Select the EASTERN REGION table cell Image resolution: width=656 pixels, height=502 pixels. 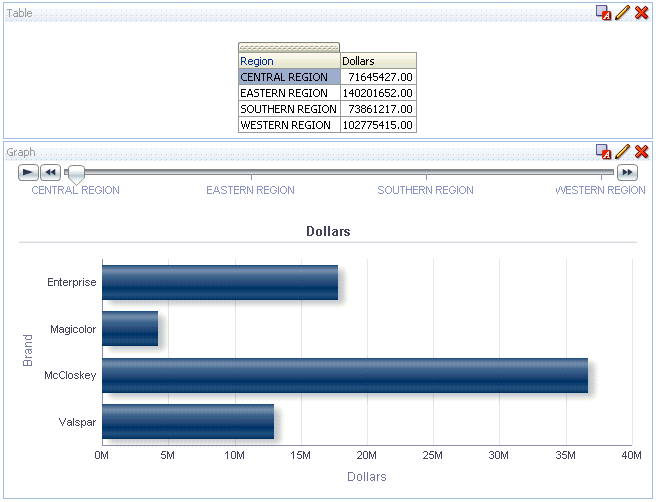(x=289, y=93)
